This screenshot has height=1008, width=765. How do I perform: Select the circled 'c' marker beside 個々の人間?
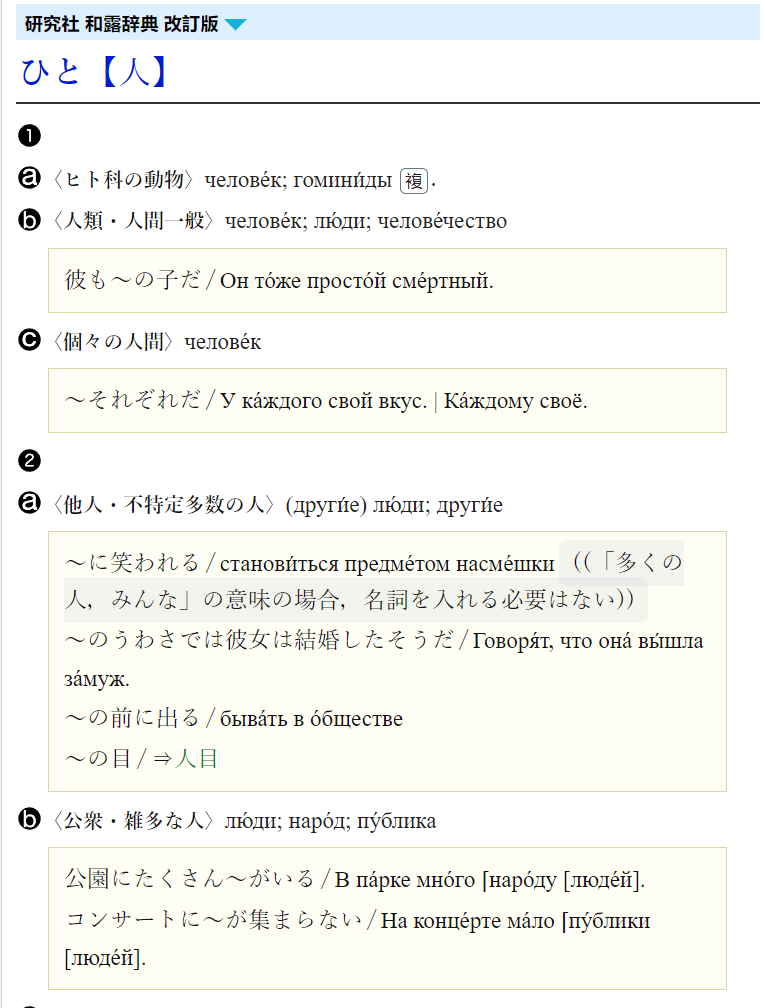click(30, 340)
